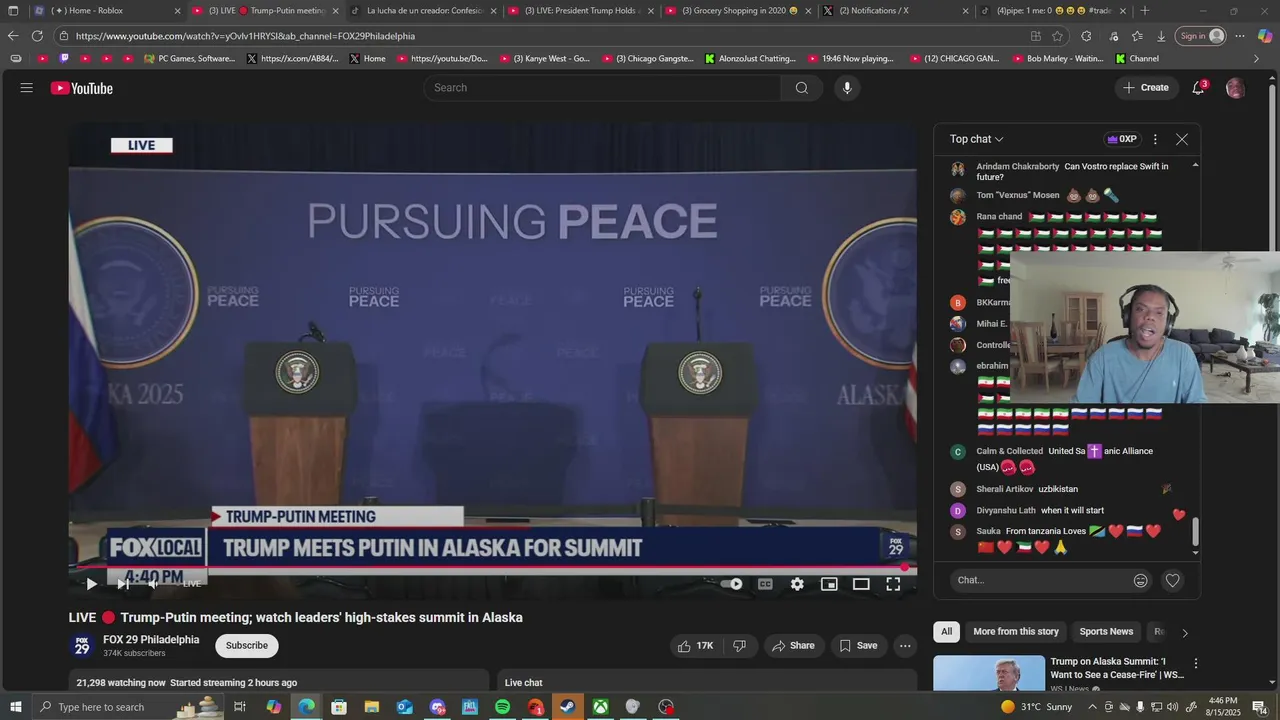Open 'Kanye West - Go...' bookmark
This screenshot has width=1280, height=720.
click(x=544, y=59)
